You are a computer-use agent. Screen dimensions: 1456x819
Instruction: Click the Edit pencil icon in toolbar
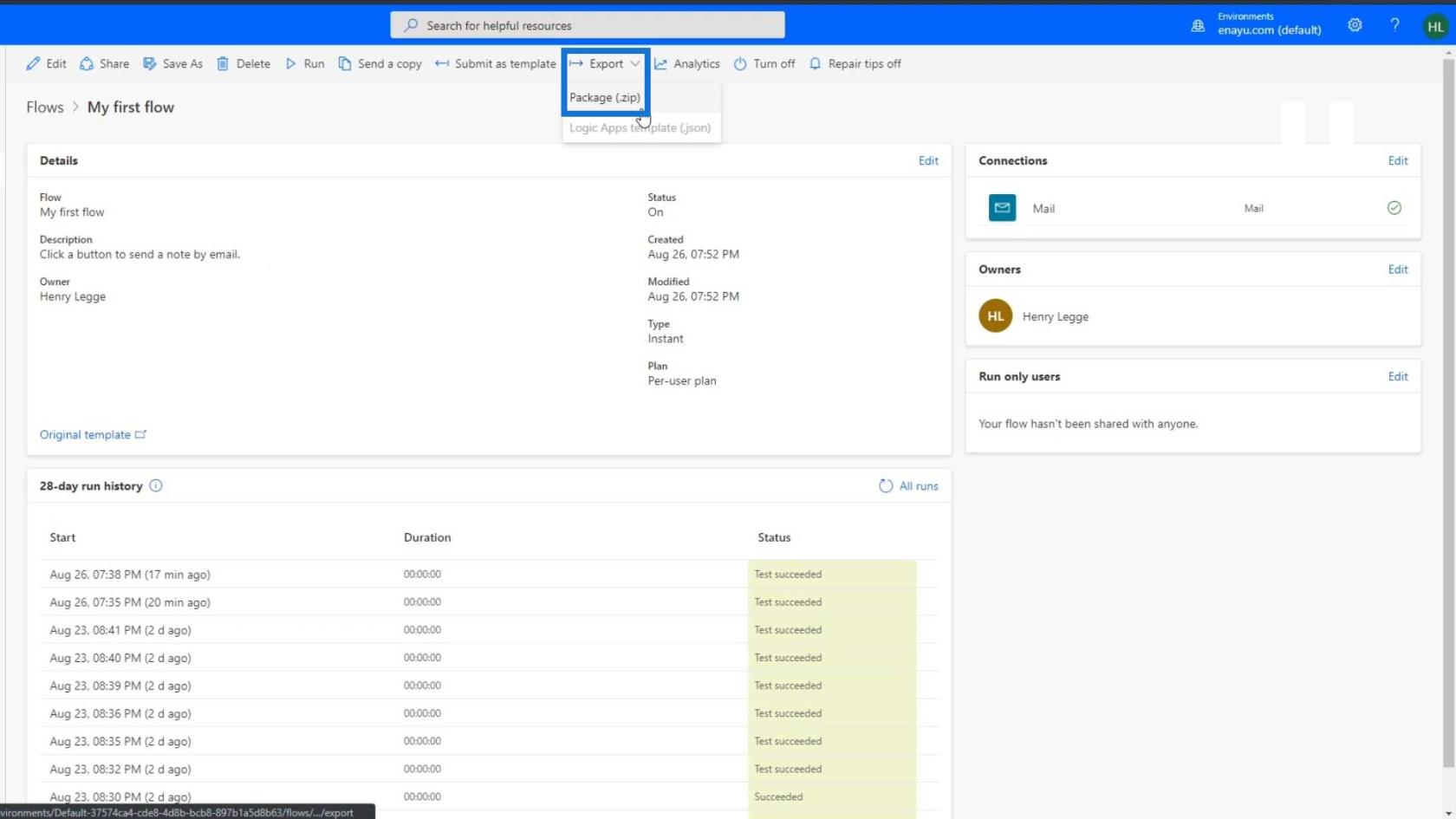tap(33, 63)
